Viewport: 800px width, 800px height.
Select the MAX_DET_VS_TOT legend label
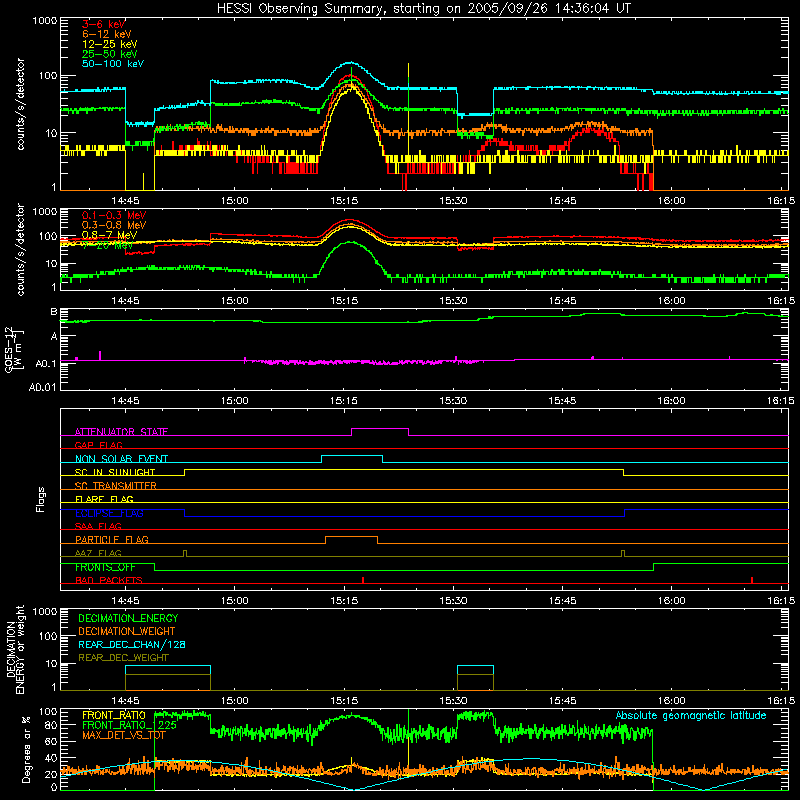click(124, 735)
